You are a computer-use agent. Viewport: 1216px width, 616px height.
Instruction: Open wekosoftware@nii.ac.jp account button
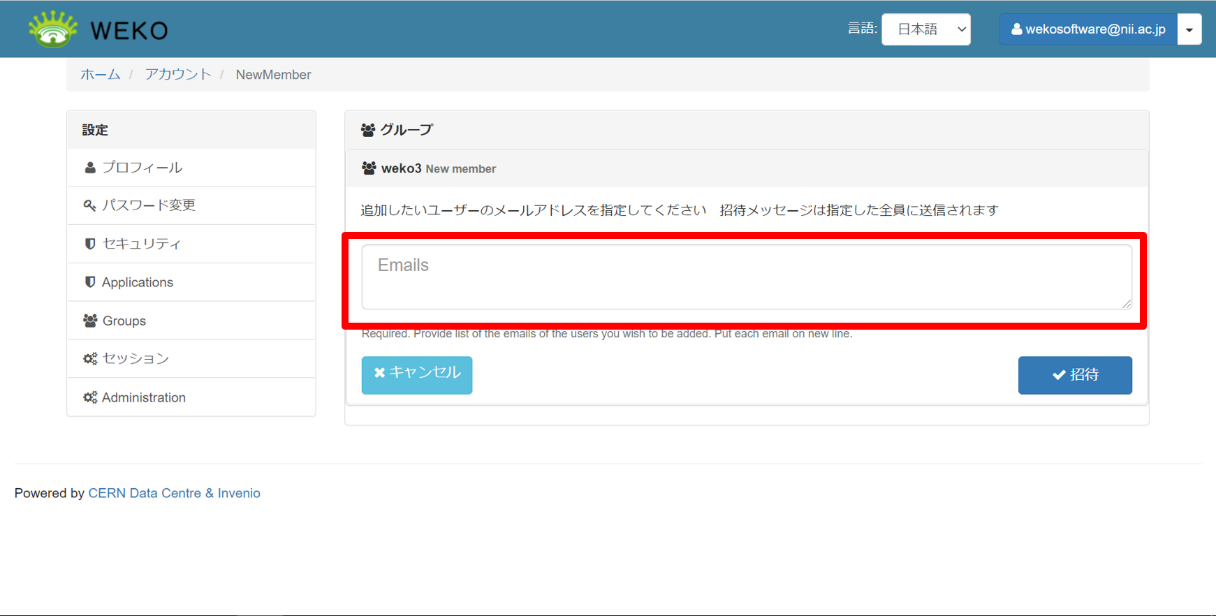pos(1088,30)
